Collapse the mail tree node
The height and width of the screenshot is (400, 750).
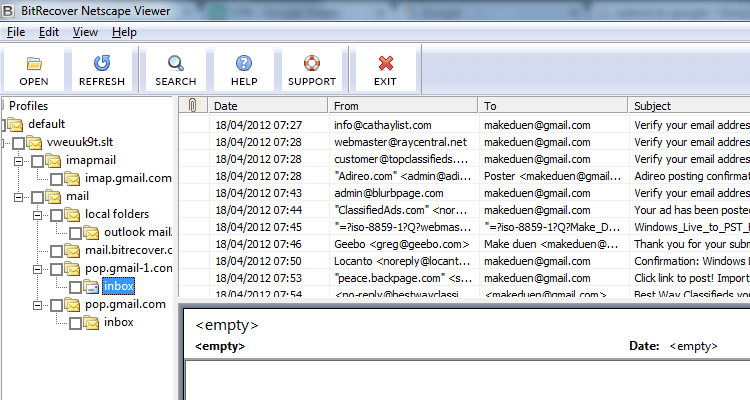click(x=18, y=197)
